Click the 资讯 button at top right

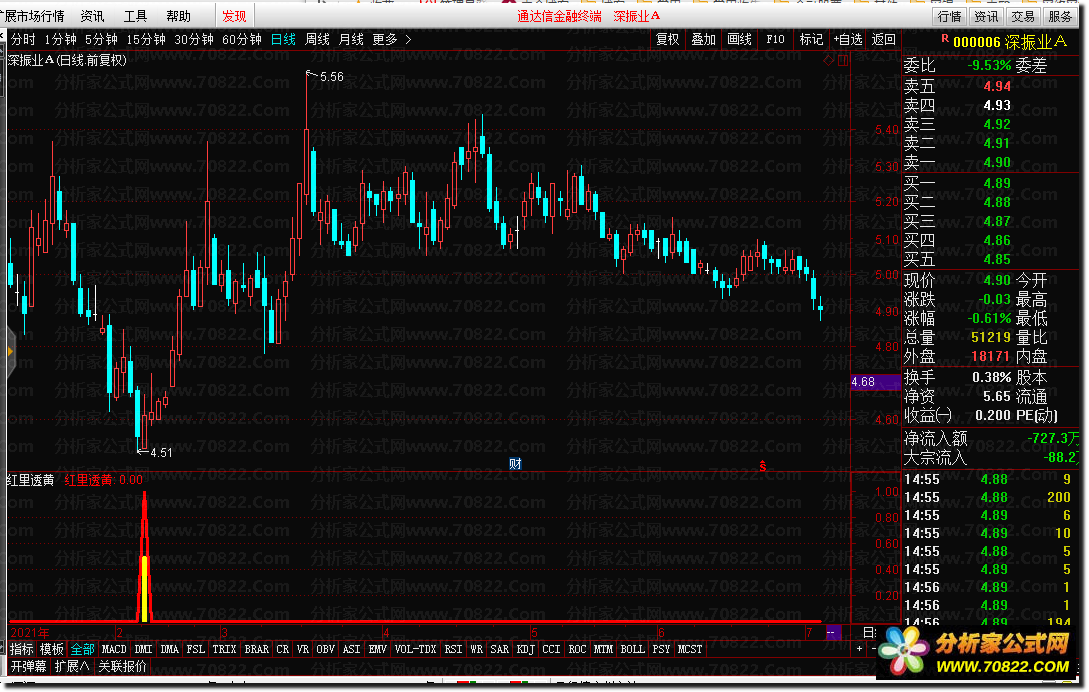click(986, 16)
